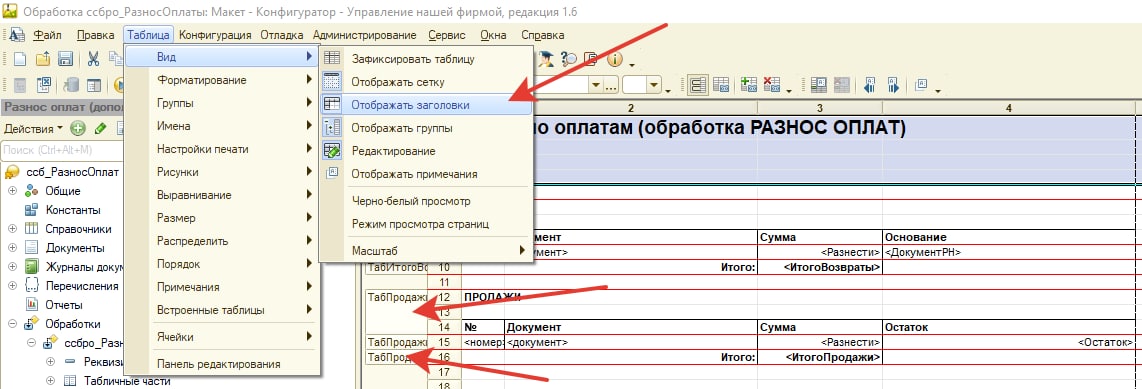This screenshot has width=1142, height=389.
Task: Open the Примечания submenu
Action: [222, 287]
